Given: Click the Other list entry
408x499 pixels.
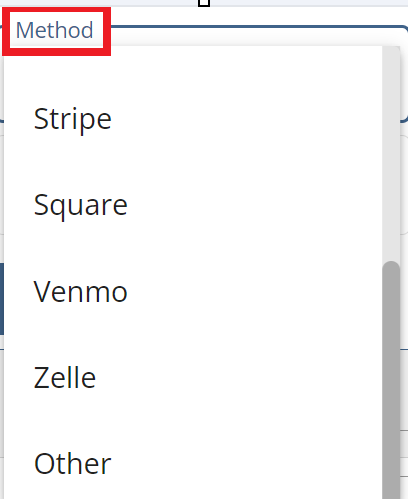Looking at the screenshot, I should (193, 464).
